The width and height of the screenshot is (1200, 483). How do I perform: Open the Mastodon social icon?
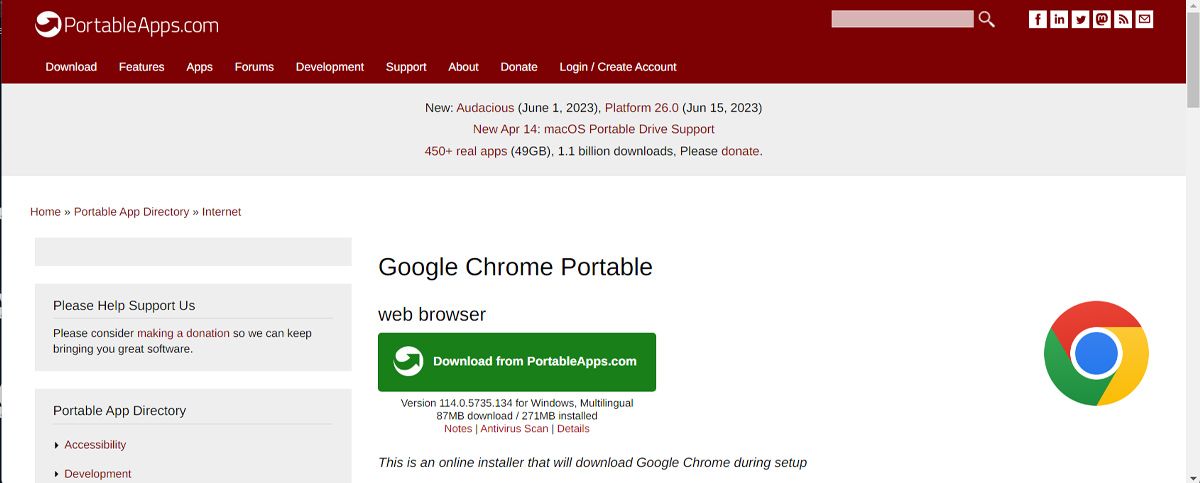click(x=1102, y=19)
